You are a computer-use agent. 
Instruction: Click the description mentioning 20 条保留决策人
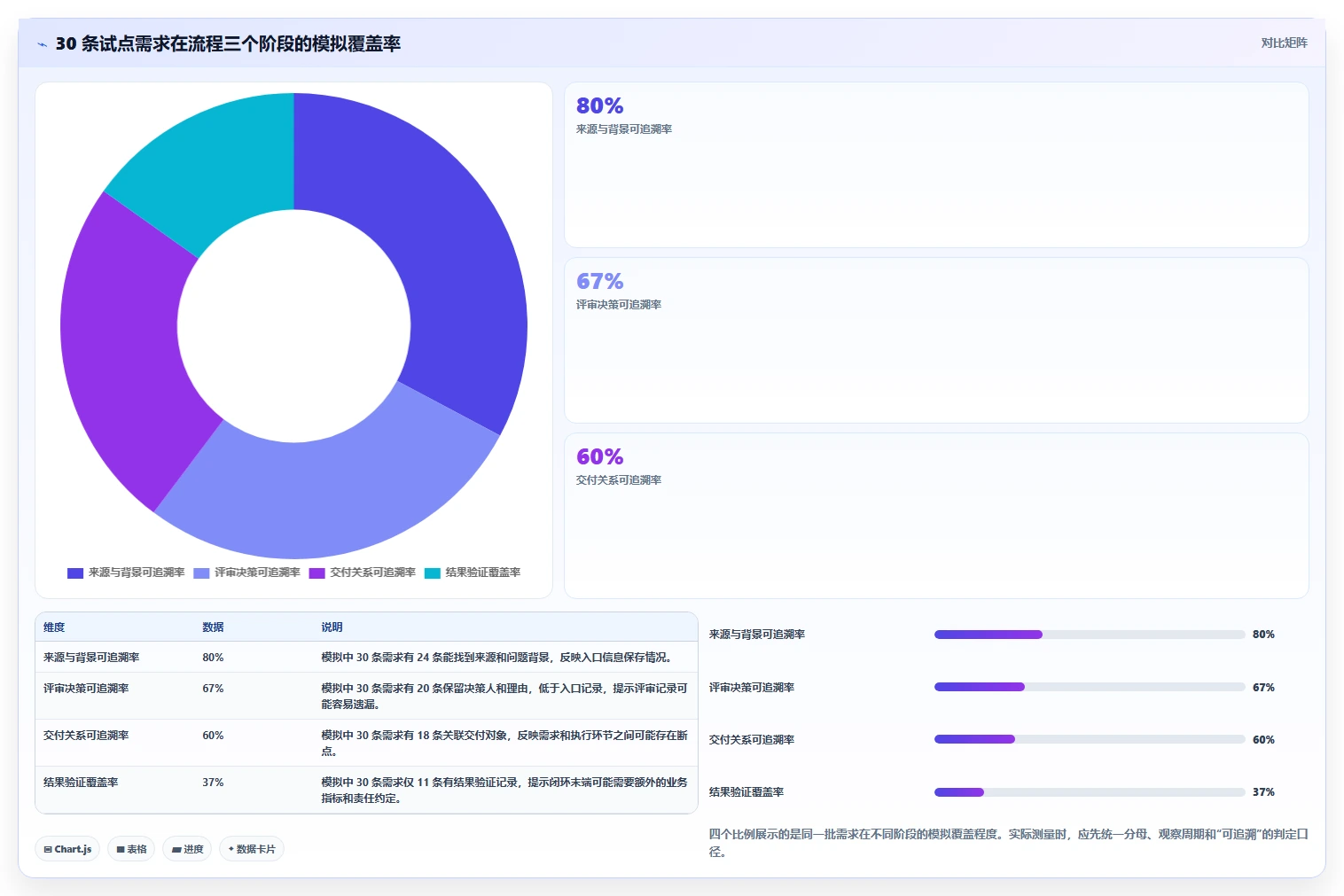[x=504, y=697]
